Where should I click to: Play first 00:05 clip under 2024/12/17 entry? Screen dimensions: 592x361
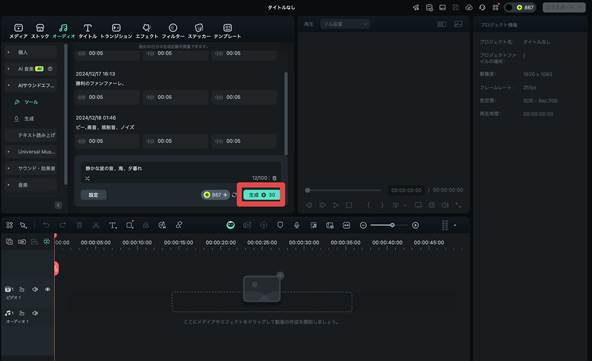tap(107, 97)
